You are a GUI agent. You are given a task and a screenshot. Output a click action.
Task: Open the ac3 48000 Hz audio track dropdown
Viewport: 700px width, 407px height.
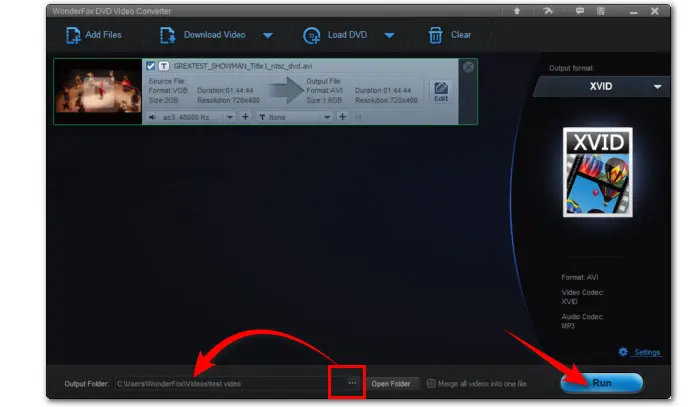(x=229, y=117)
